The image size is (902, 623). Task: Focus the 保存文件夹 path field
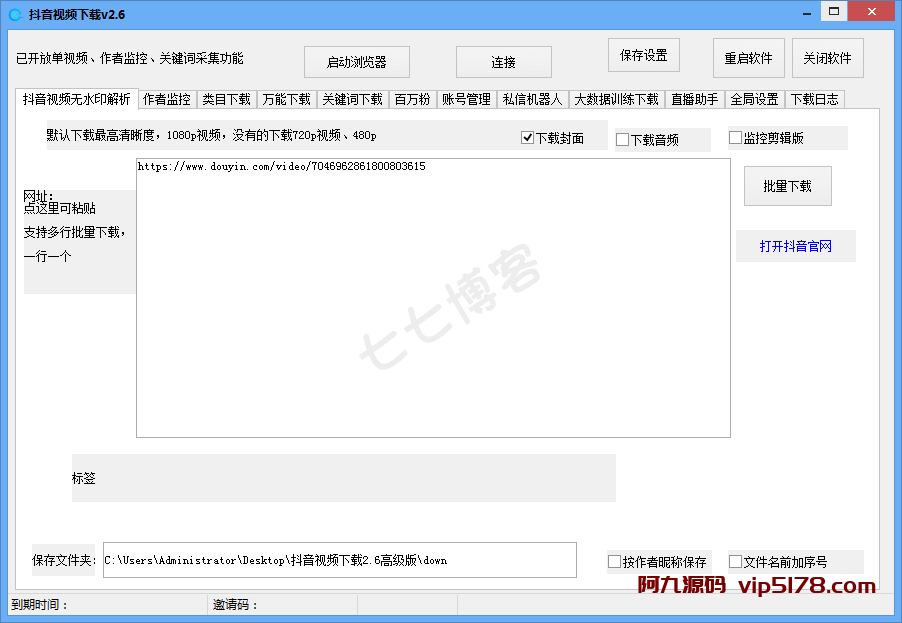coord(340,560)
